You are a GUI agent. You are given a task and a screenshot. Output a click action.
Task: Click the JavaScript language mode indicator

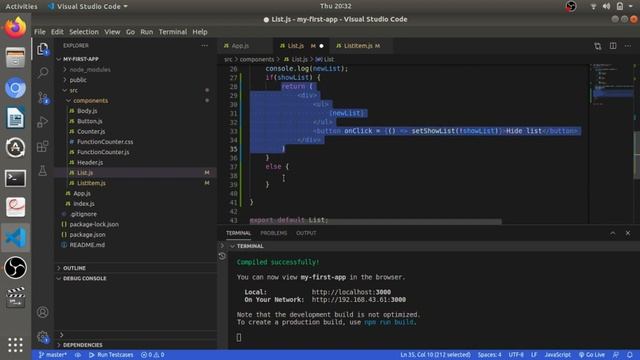[x=557, y=355]
